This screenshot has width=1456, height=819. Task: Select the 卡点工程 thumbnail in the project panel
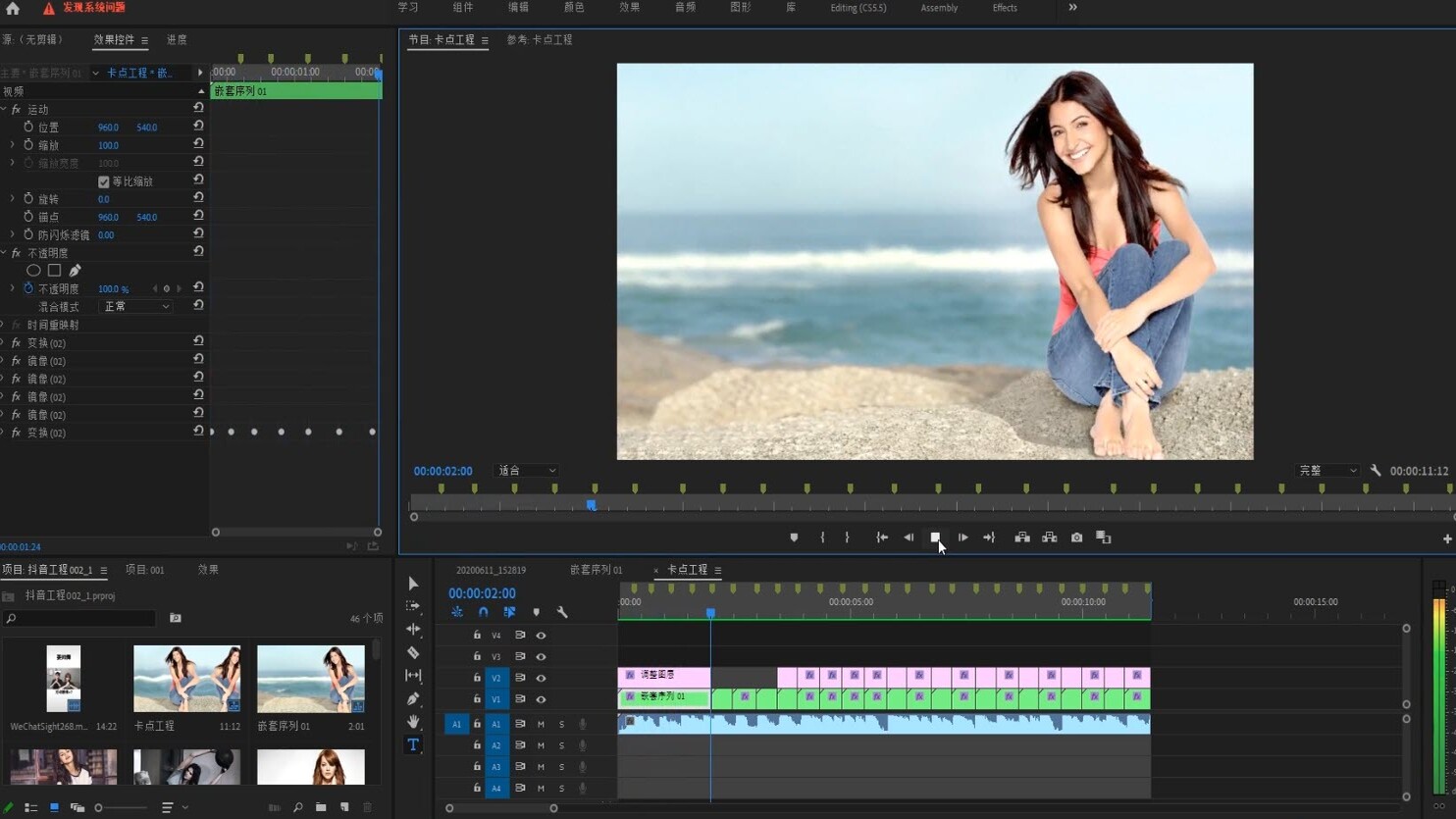(186, 678)
